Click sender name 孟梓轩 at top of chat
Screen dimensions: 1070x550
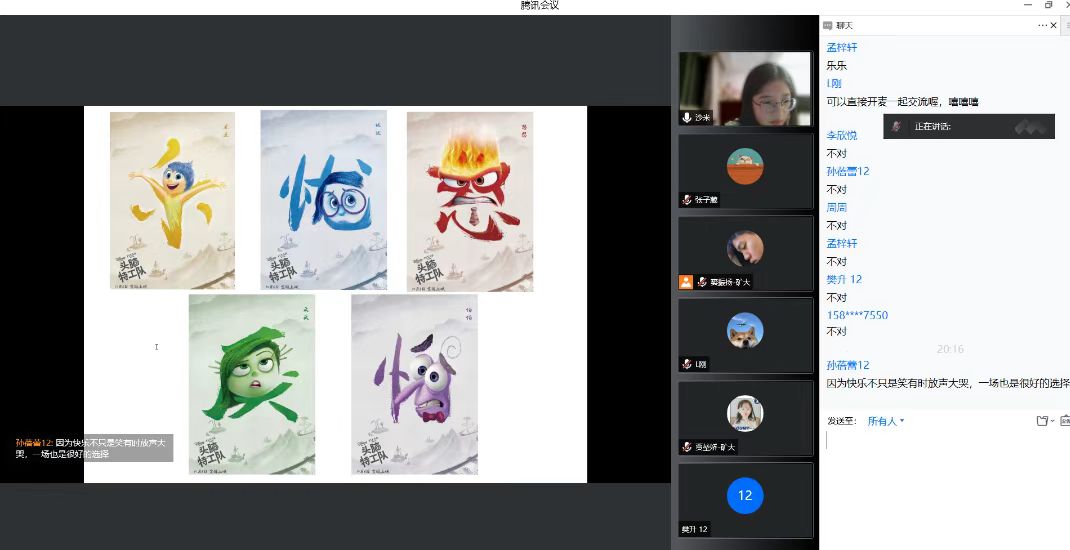(841, 47)
